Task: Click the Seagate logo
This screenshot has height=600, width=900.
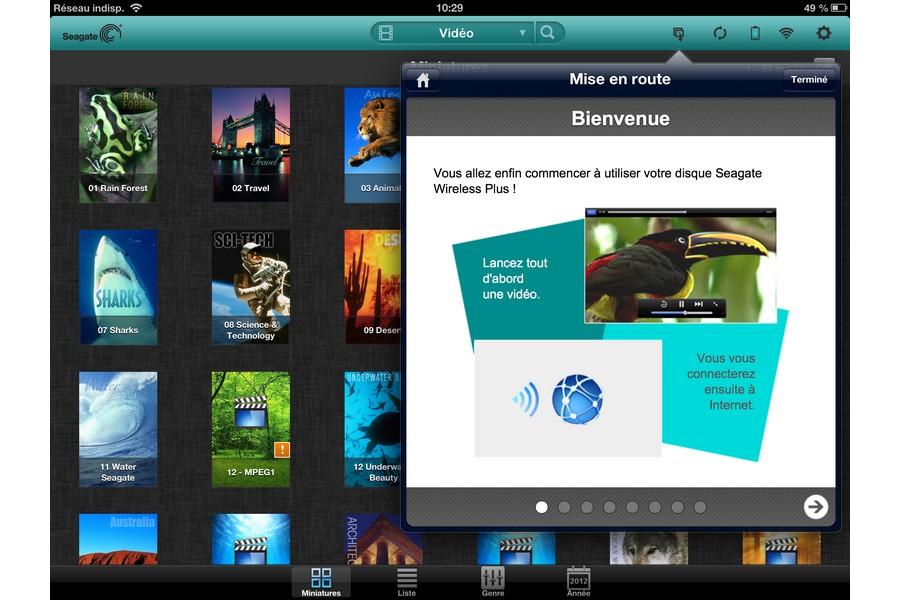Action: click(92, 34)
